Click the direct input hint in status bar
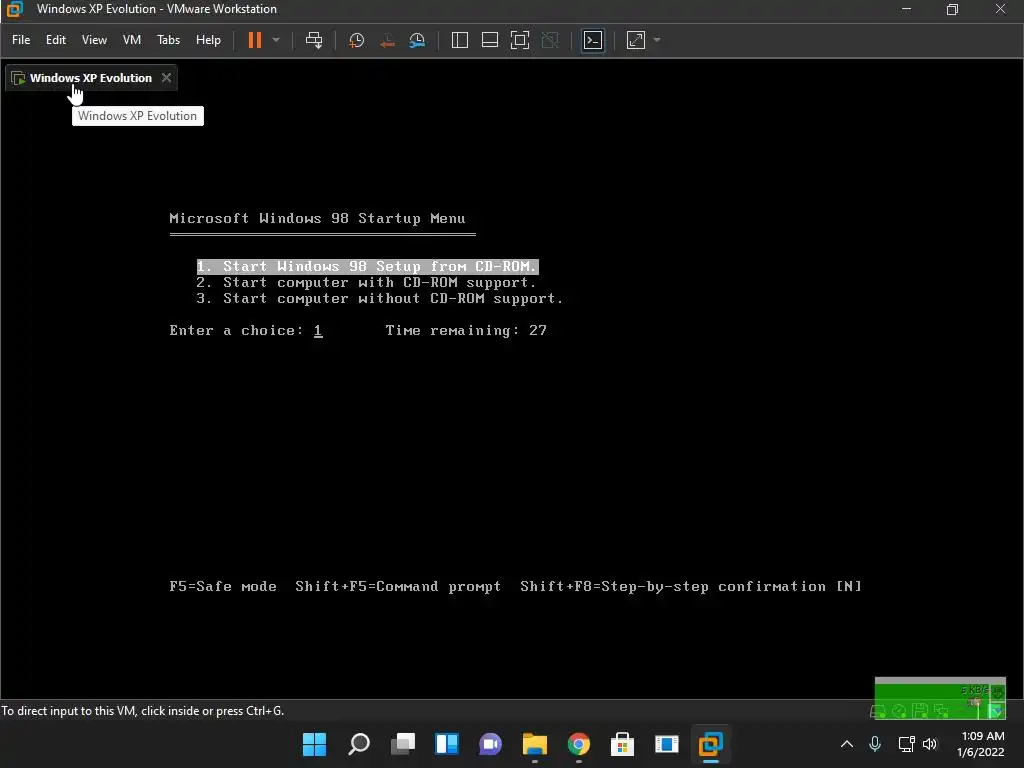 [x=142, y=711]
